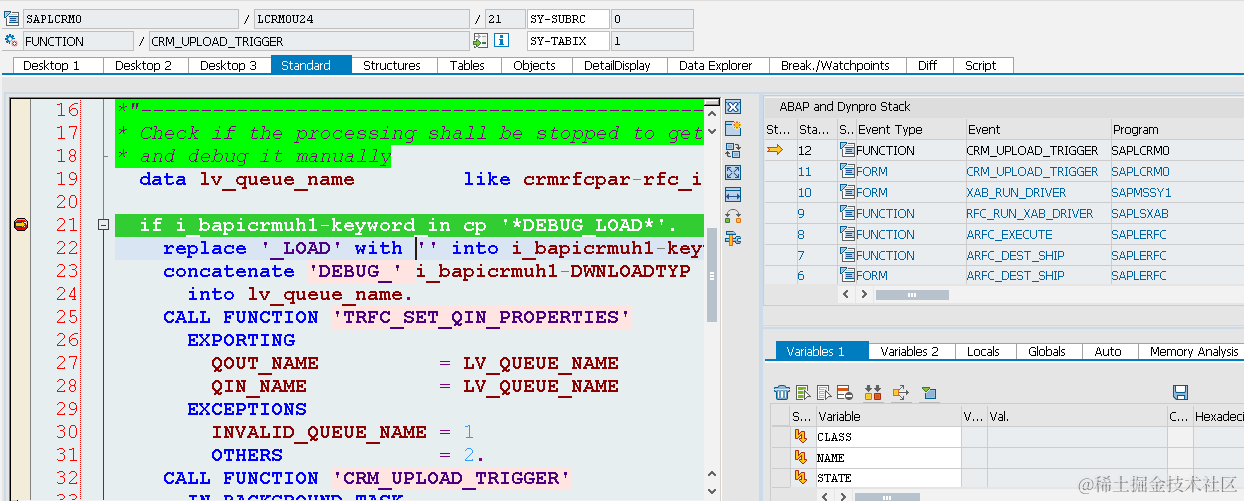Click the Program column header in stack
Screen dimensions: 1244x501
tap(1176, 129)
